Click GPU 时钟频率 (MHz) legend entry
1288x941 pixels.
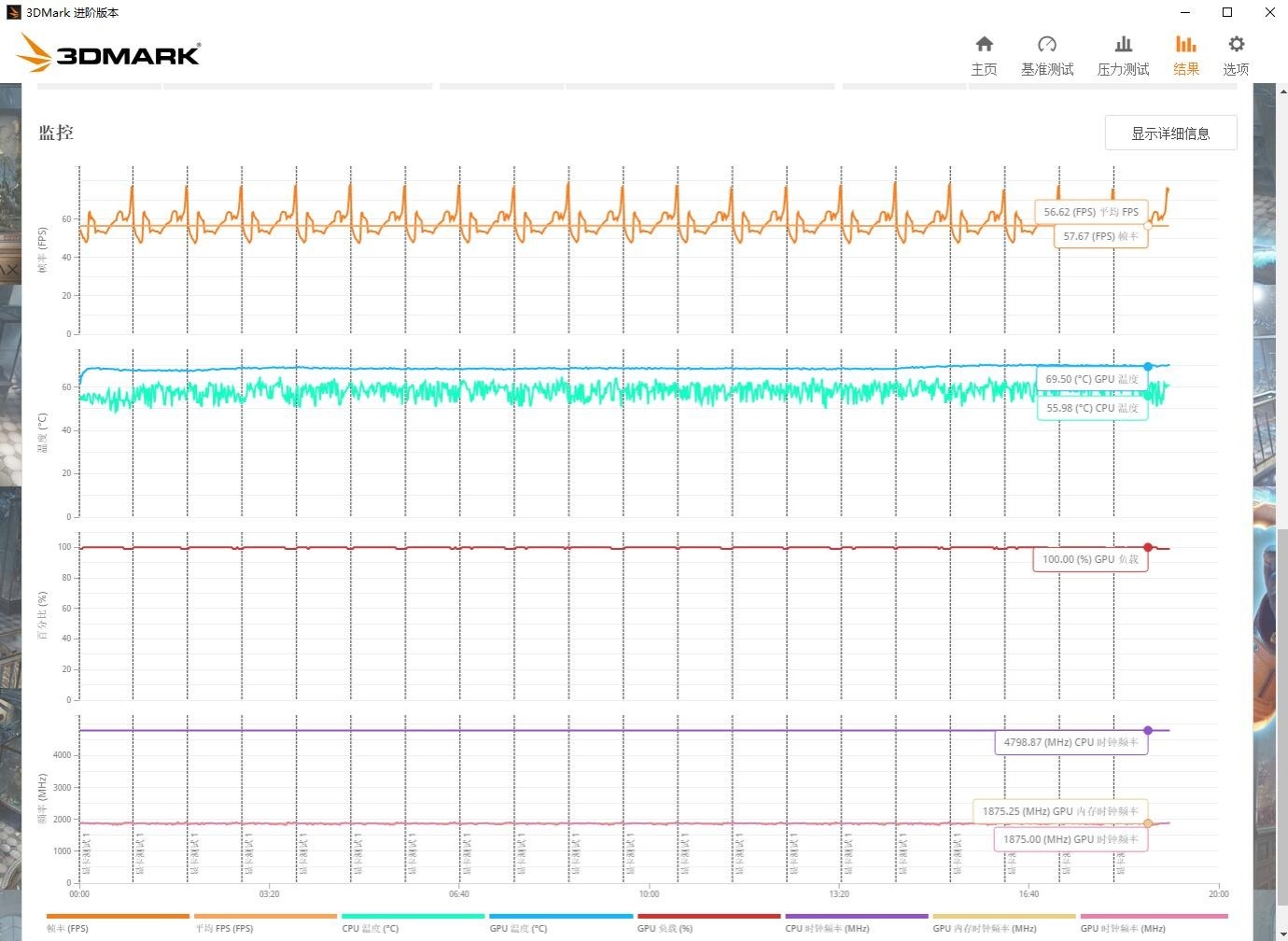[1123, 928]
